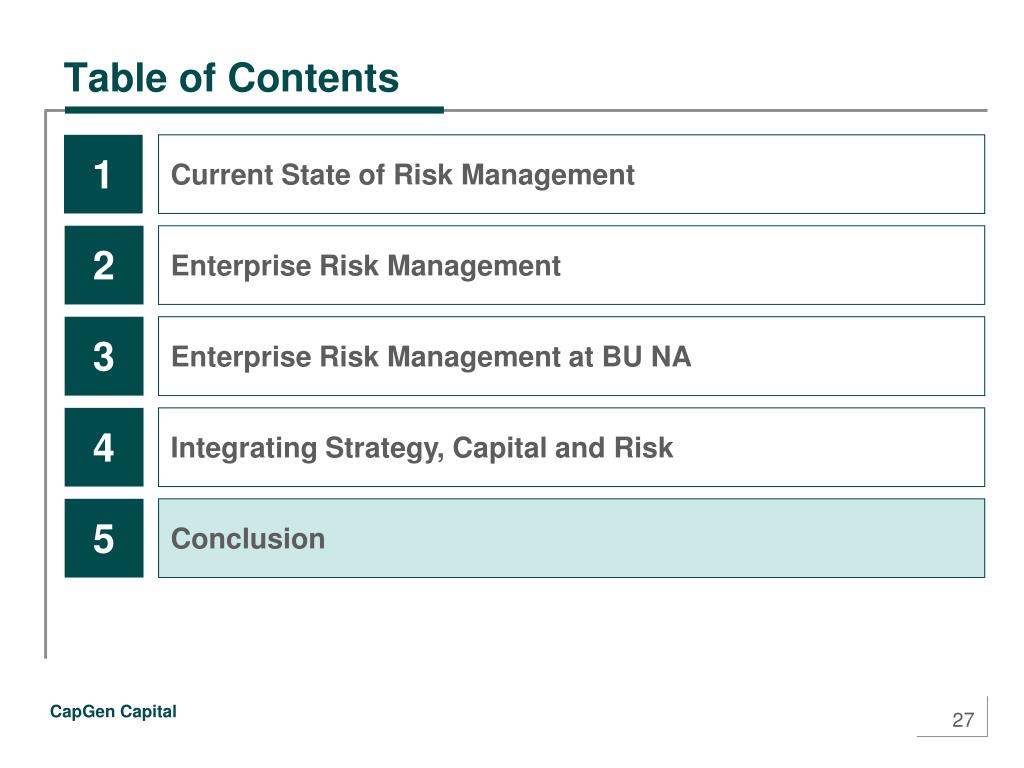The width and height of the screenshot is (1024, 768).
Task: Click the number 4 section box
Action: pos(103,447)
